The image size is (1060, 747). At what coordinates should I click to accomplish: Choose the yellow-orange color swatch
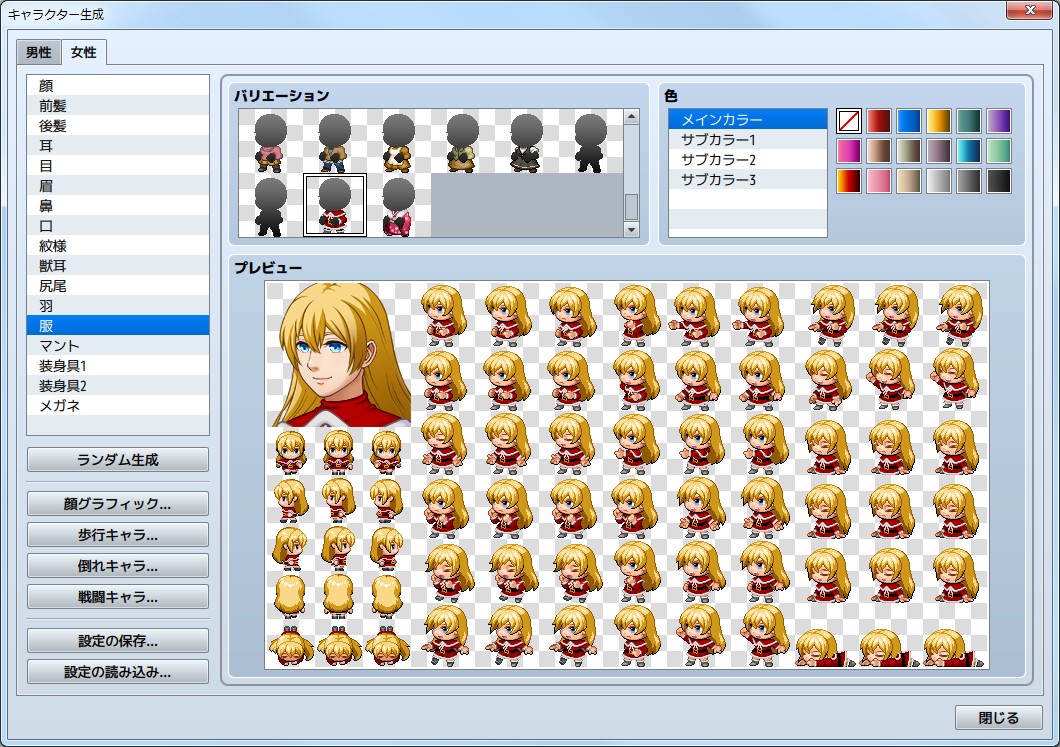pos(938,121)
